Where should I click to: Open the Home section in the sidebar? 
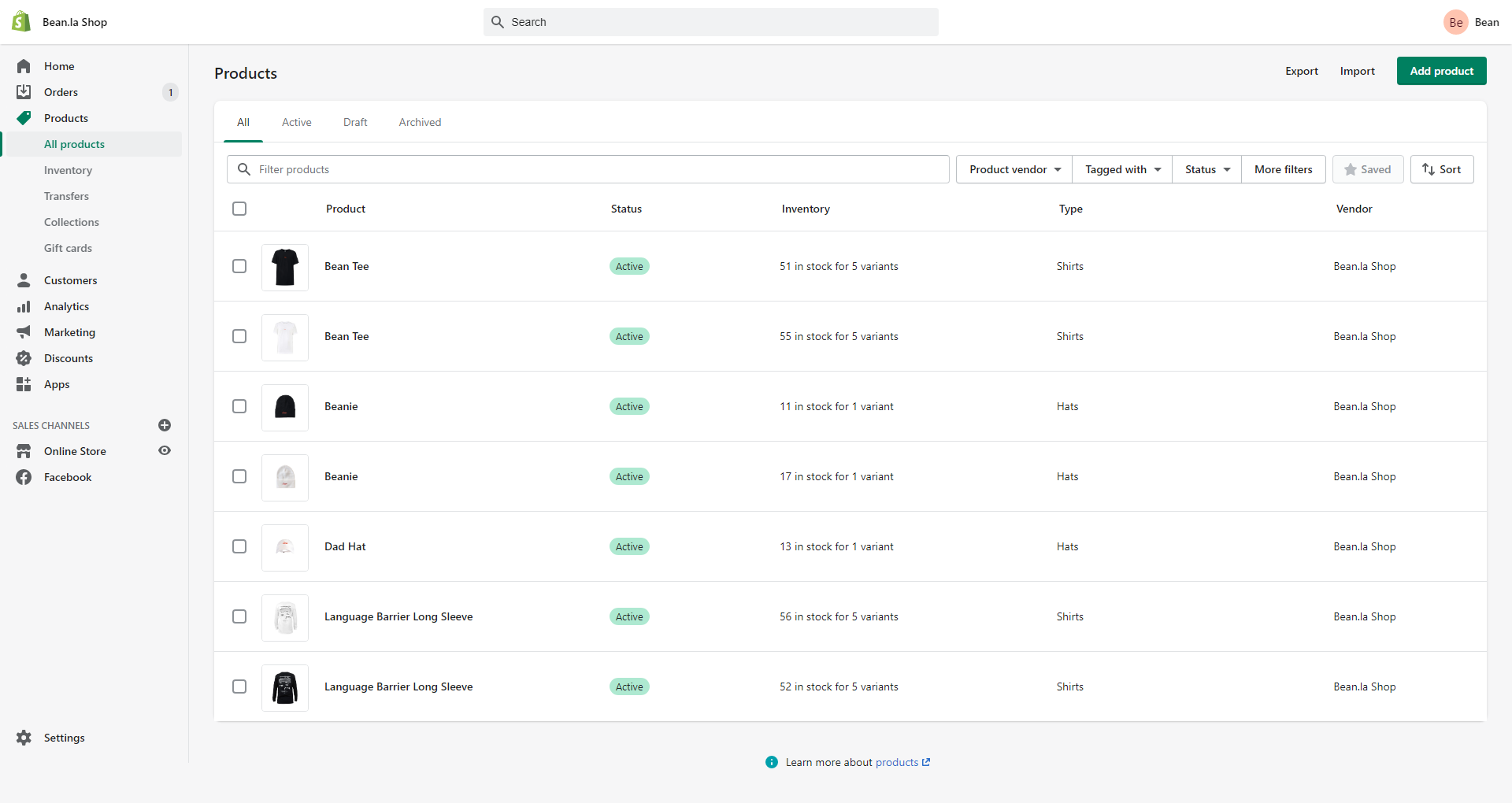tap(60, 66)
